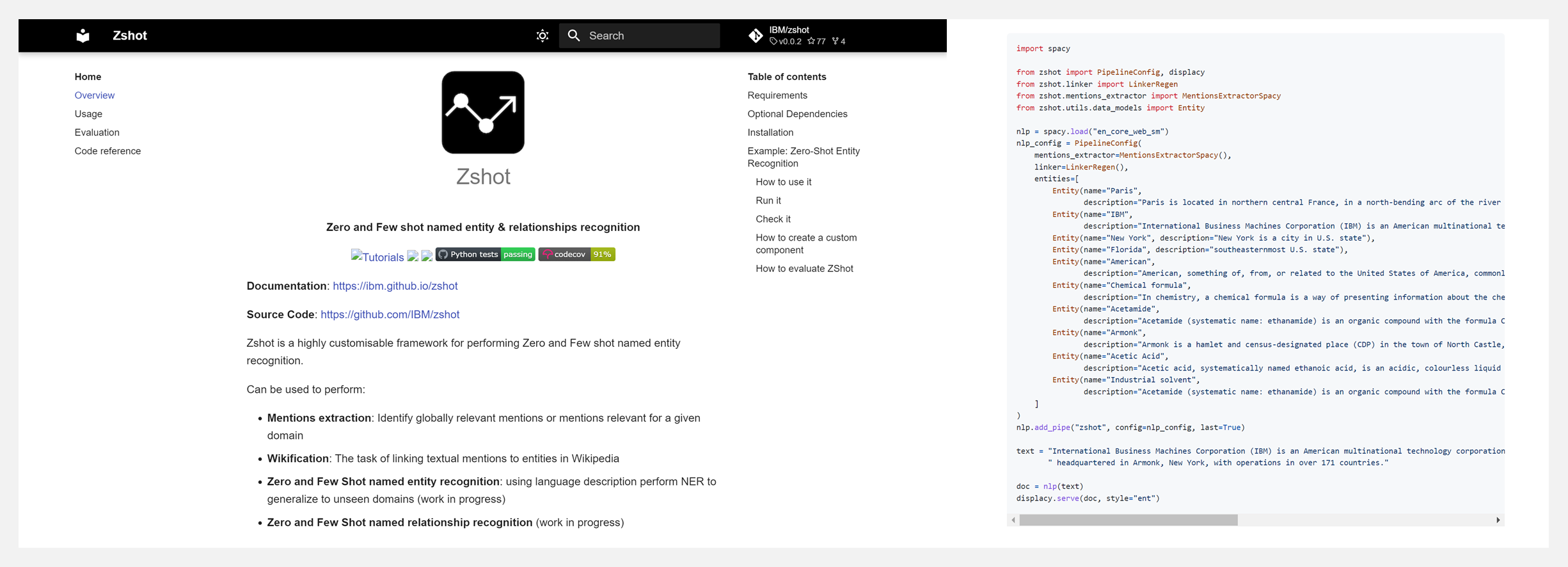The height and width of the screenshot is (567, 1568).
Task: Click the star count 77 icon
Action: point(811,42)
